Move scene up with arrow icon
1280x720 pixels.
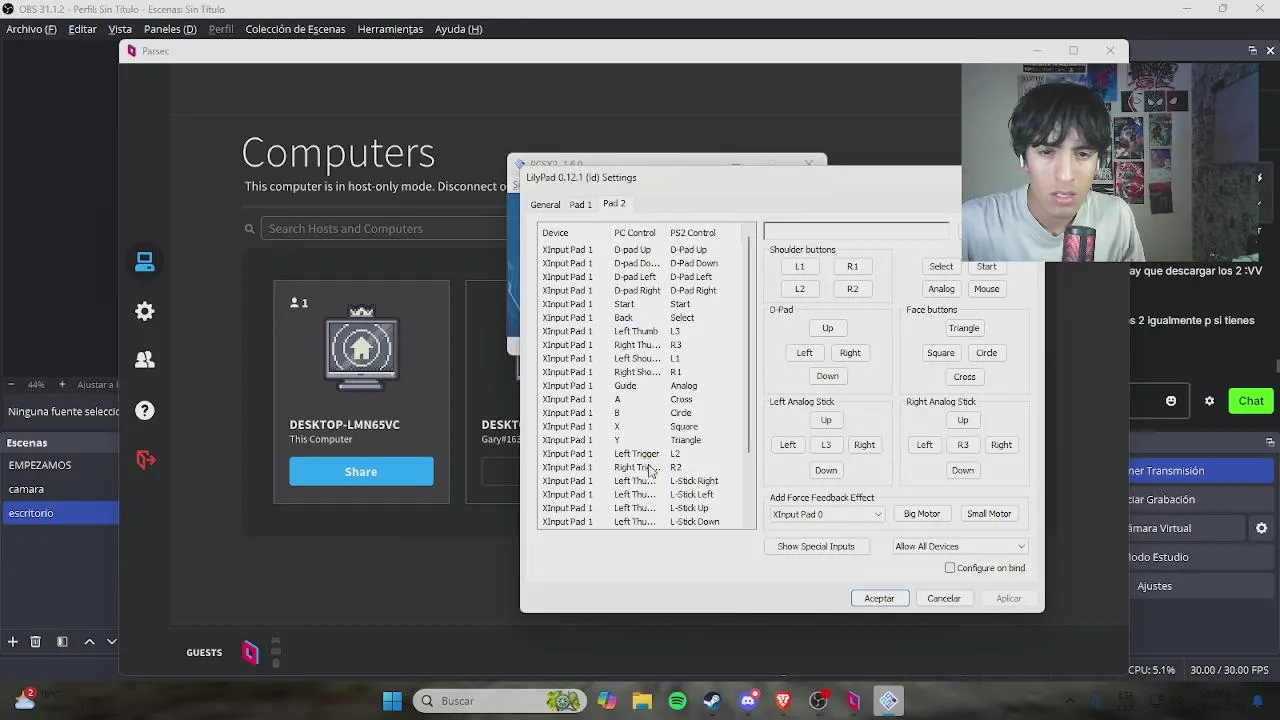[89, 642]
